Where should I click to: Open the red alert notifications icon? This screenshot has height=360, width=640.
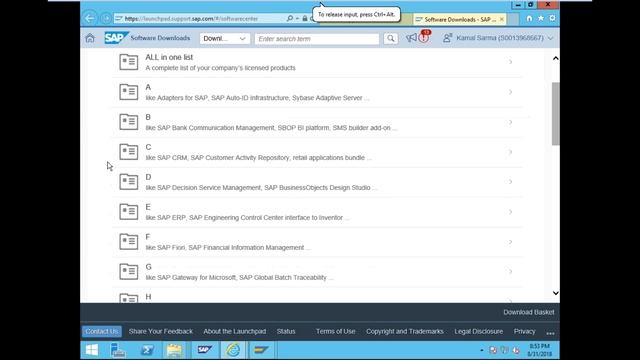(x=424, y=37)
